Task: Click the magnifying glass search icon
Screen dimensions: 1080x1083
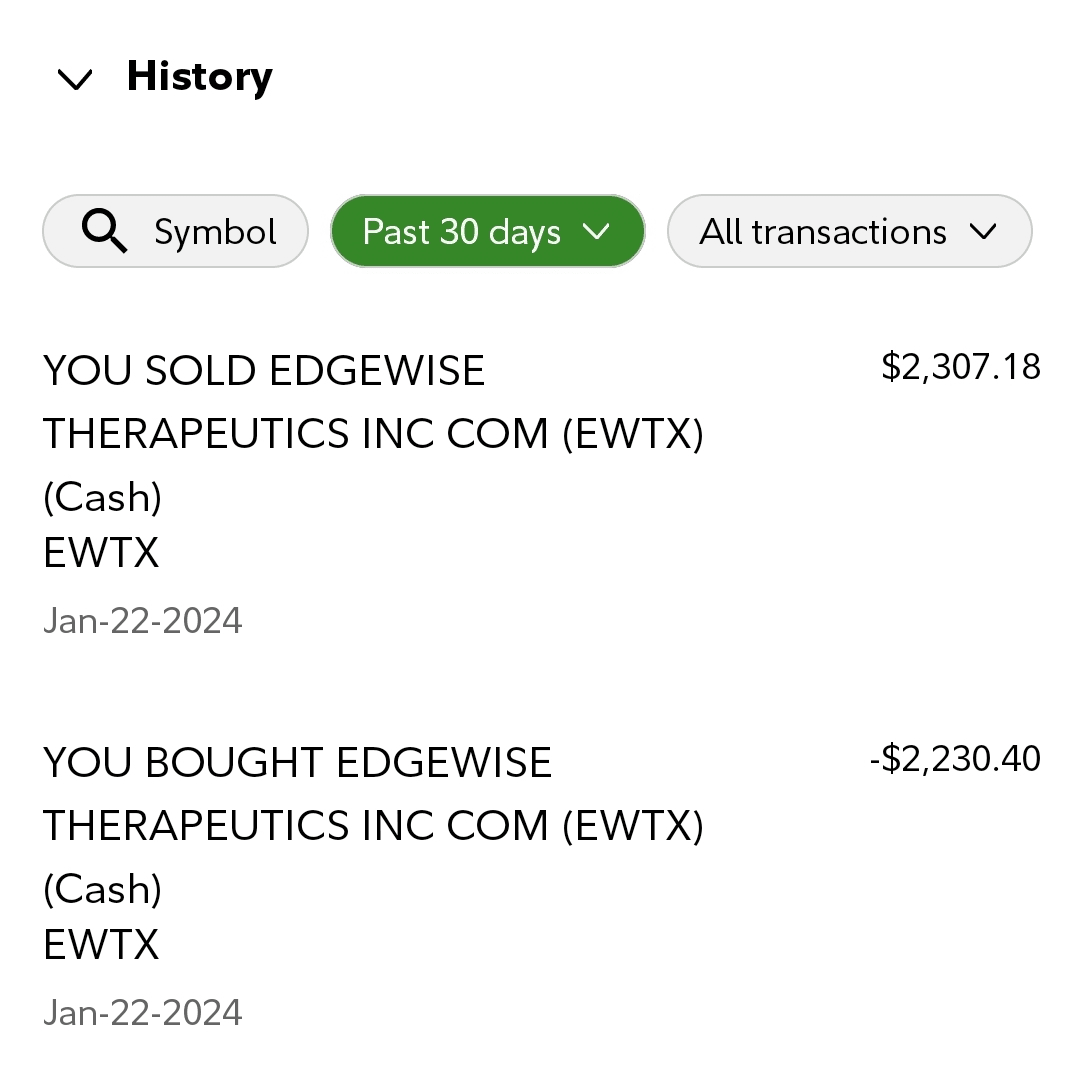Action: (104, 232)
